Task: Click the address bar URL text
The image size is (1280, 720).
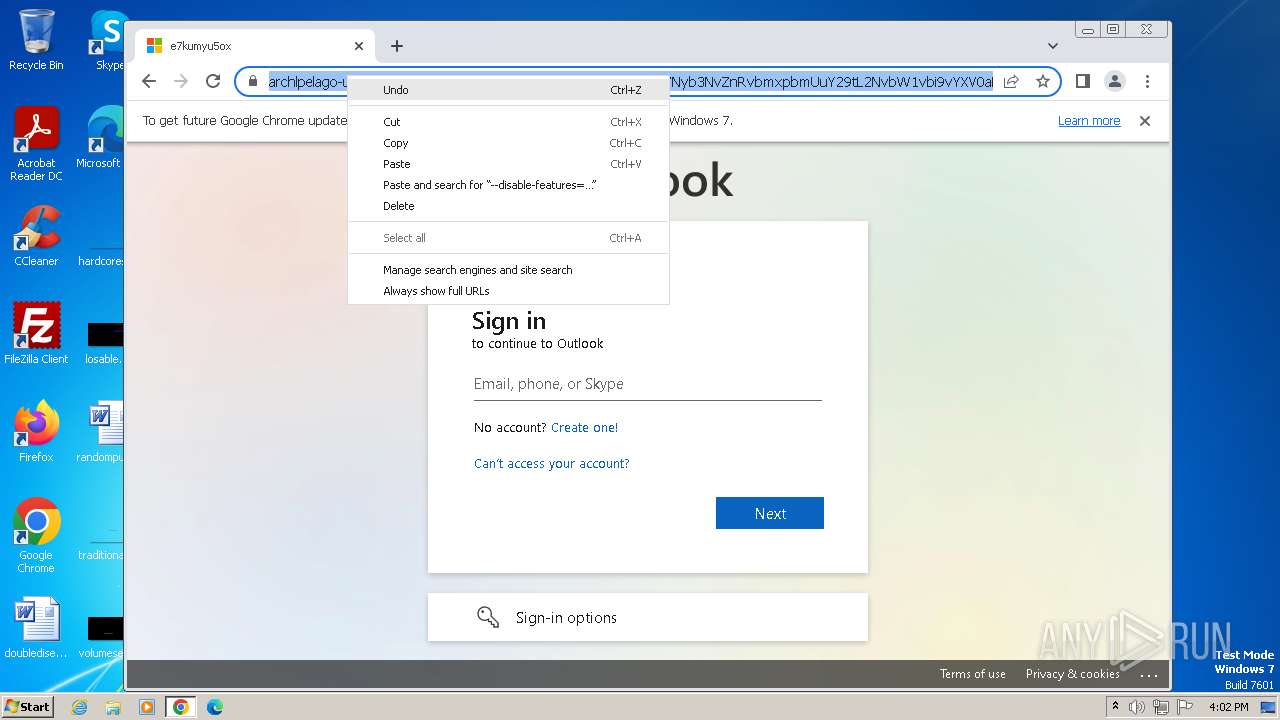Action: [630, 81]
